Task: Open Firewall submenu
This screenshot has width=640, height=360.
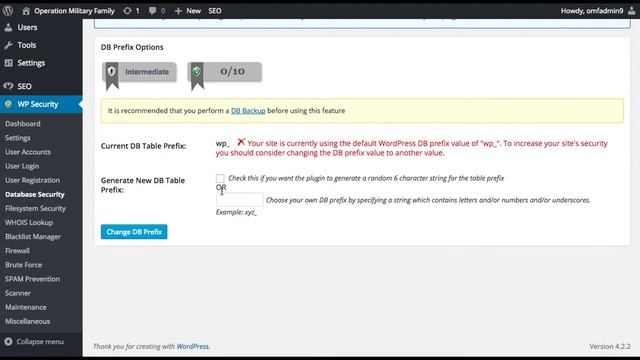Action: pos(17,251)
